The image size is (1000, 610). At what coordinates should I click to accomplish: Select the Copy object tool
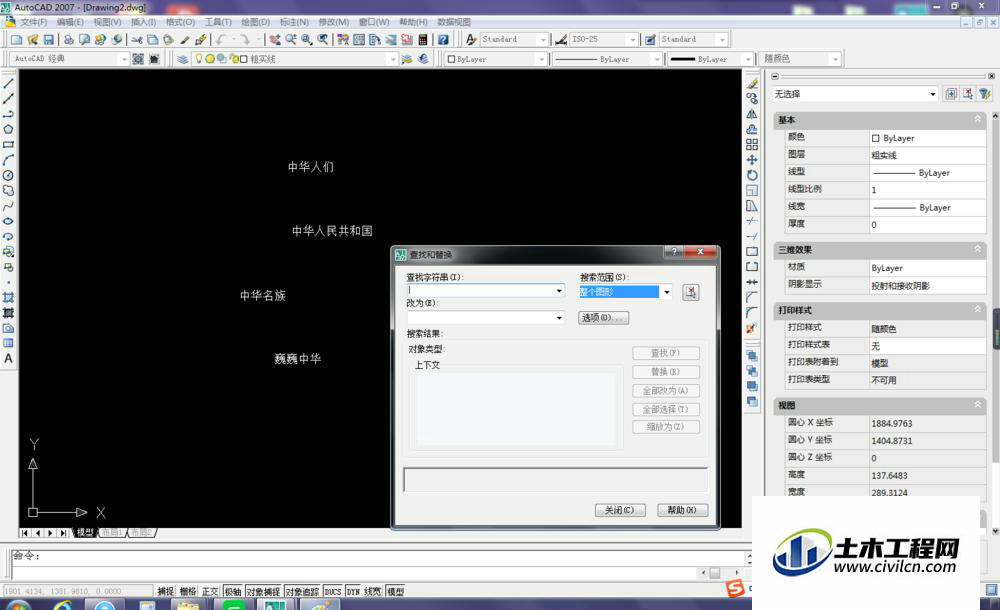coord(752,99)
